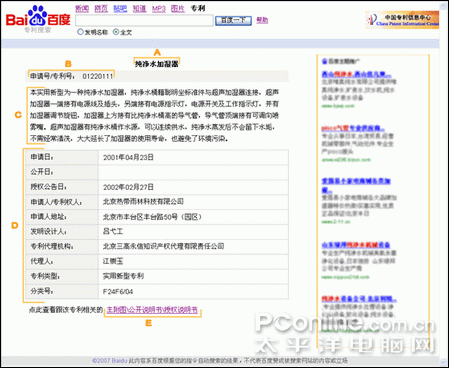Open the 纯净水设备公司 ad link
Viewport: 449px width, 368px height.
click(359, 298)
